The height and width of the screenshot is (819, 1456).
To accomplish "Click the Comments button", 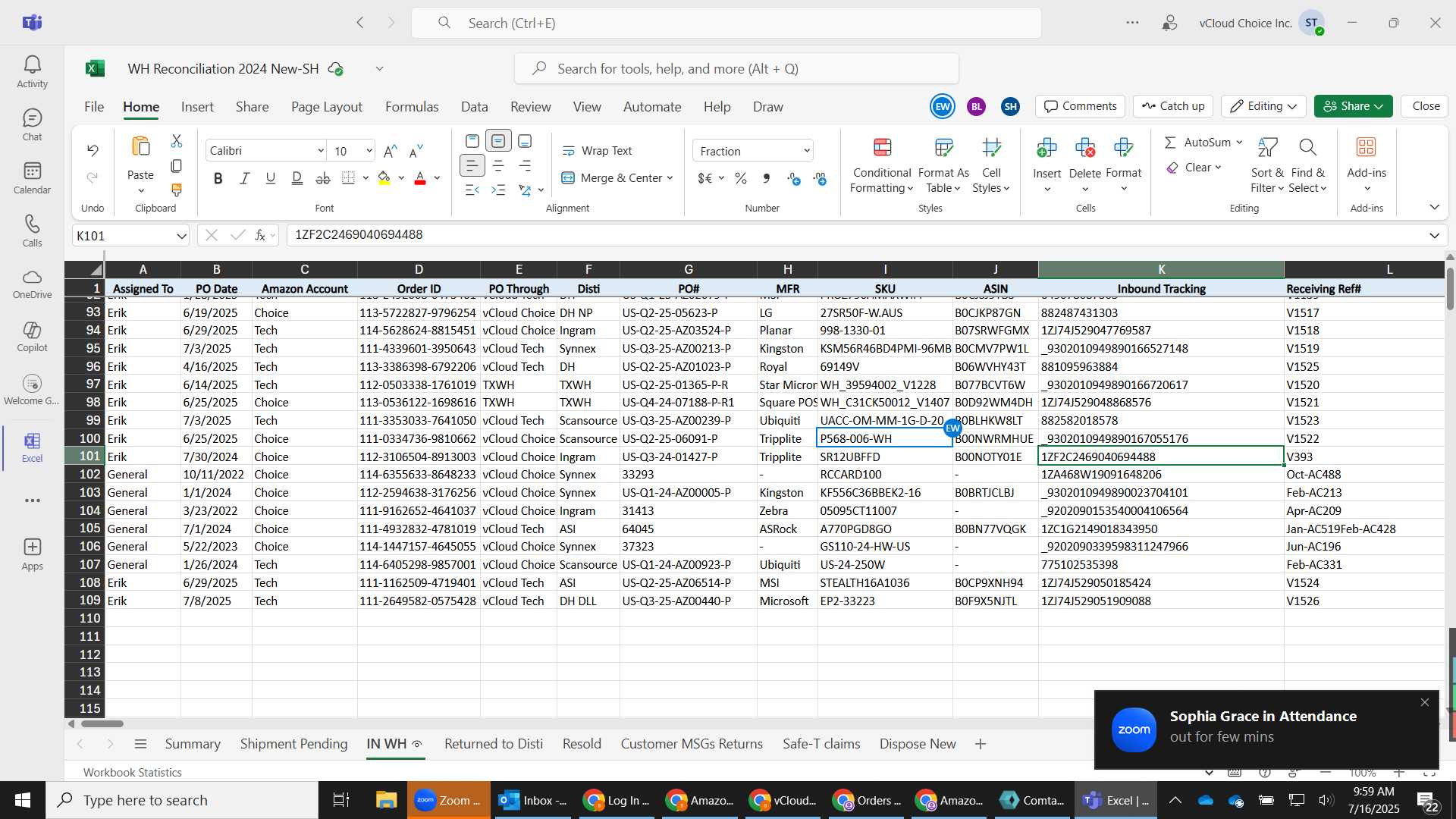I will coord(1081,106).
